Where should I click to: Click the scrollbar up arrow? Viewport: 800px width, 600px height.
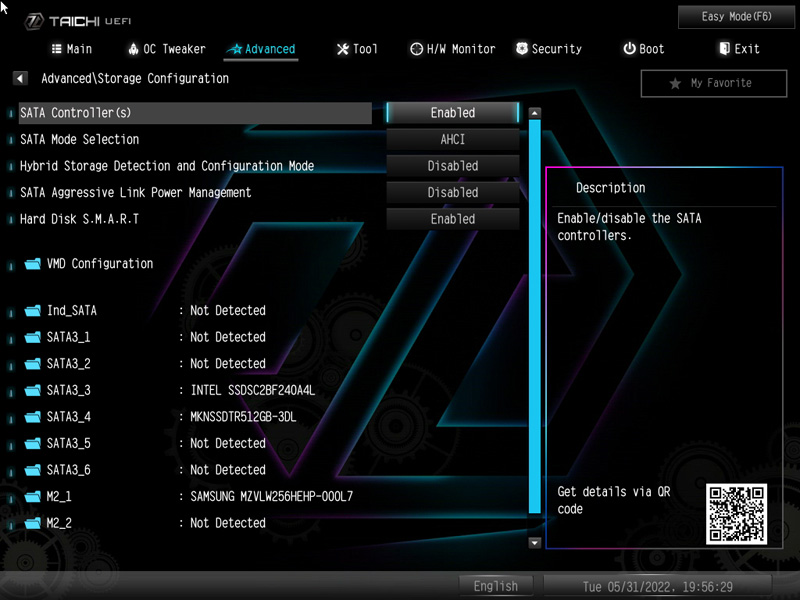(x=534, y=113)
